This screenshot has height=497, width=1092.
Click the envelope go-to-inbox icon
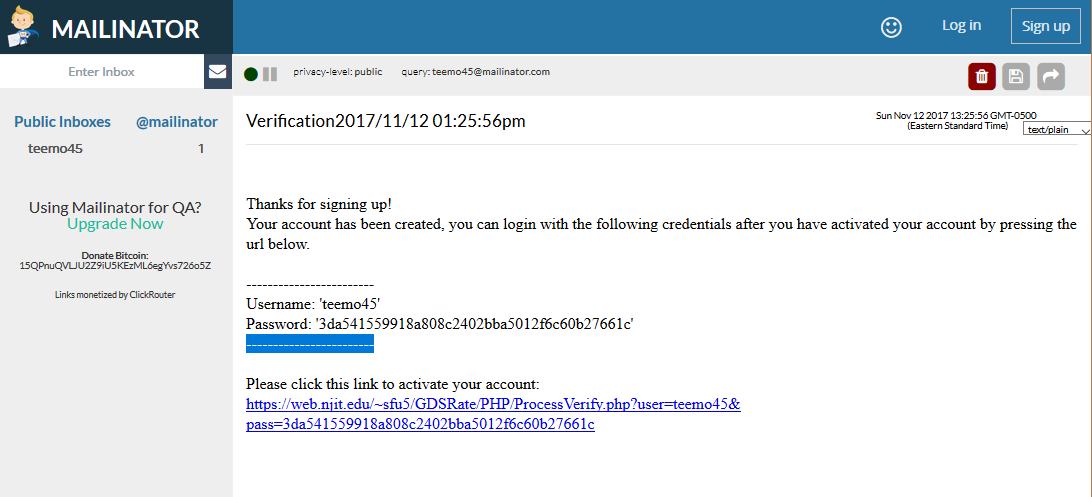click(x=218, y=72)
